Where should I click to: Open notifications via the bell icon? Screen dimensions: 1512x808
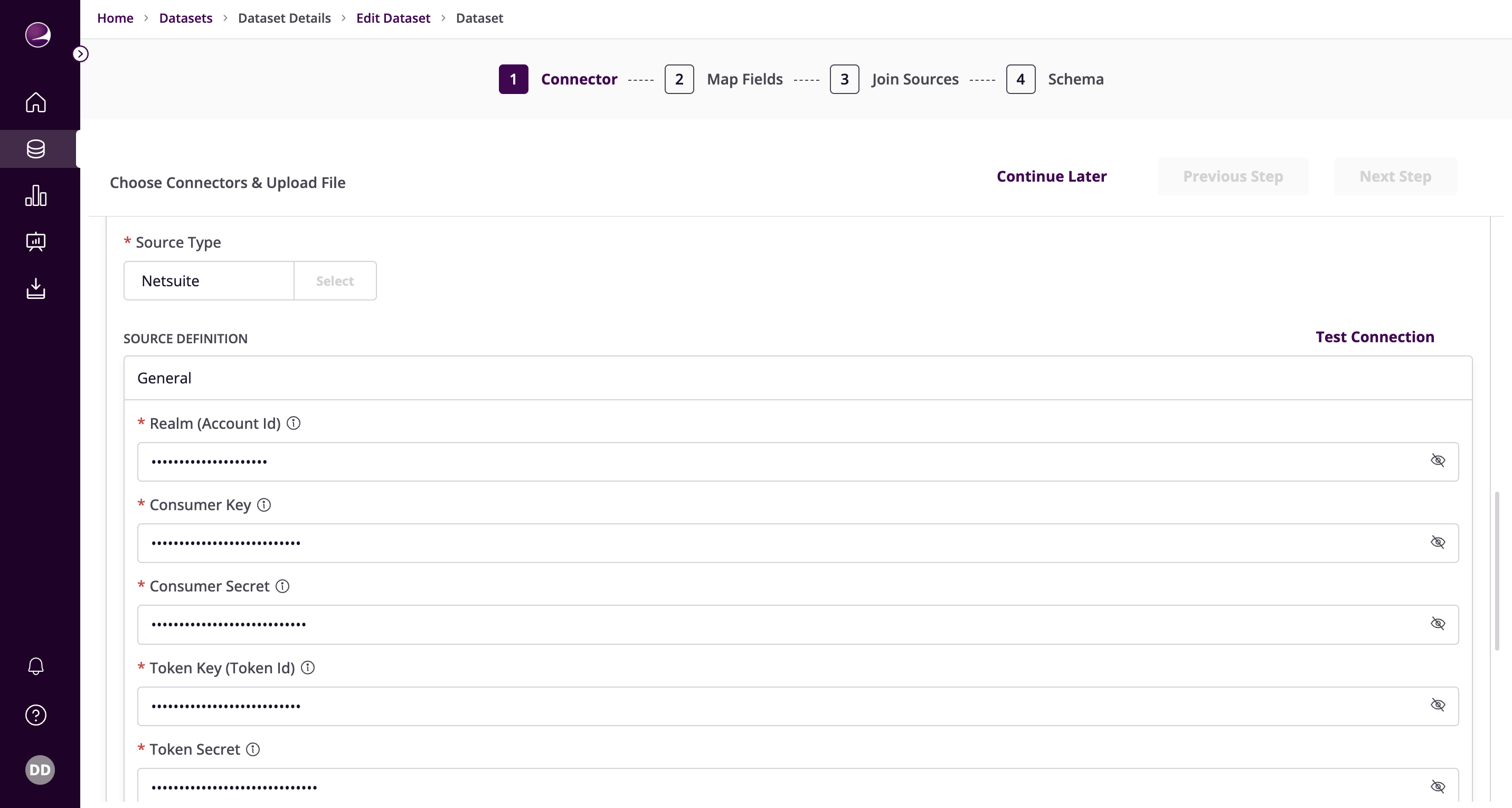(36, 666)
